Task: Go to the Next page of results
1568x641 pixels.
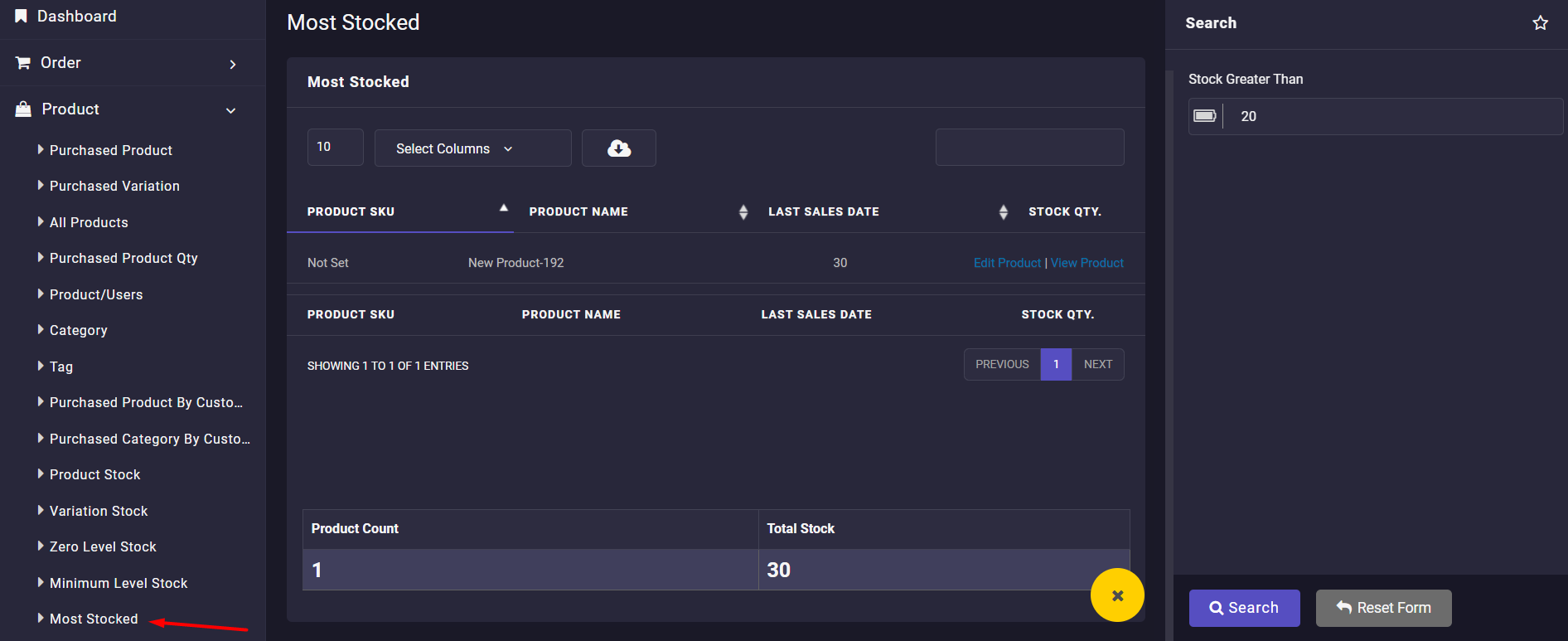Action: [x=1097, y=365]
